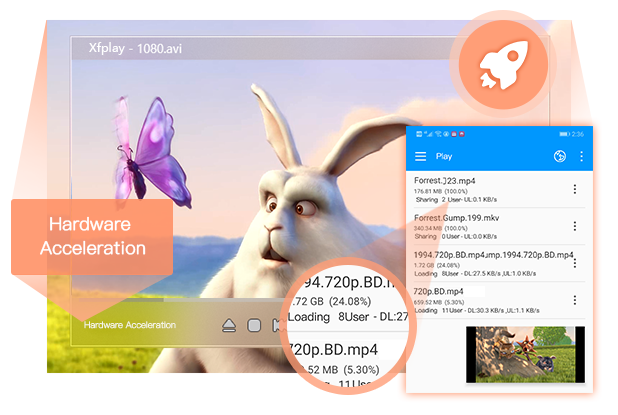Tap the globe icon in blue header
Screen dimensions: 618x415
(x=560, y=156)
